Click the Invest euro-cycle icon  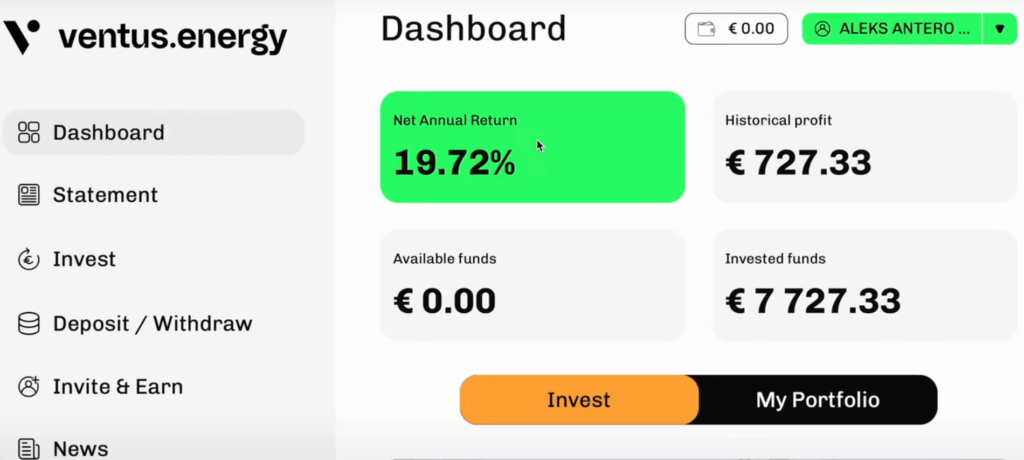(x=29, y=259)
